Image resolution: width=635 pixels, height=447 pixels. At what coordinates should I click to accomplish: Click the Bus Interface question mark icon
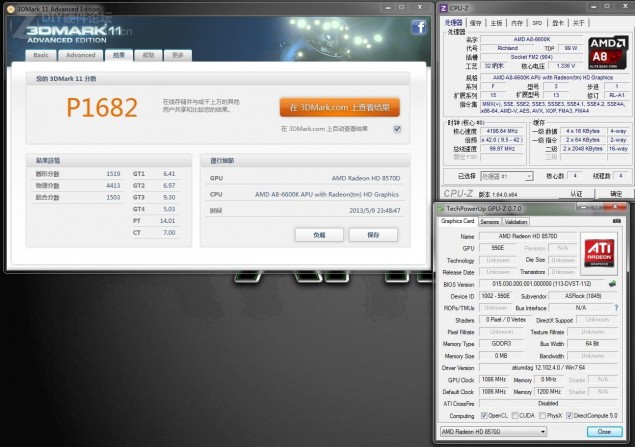tap(616, 308)
